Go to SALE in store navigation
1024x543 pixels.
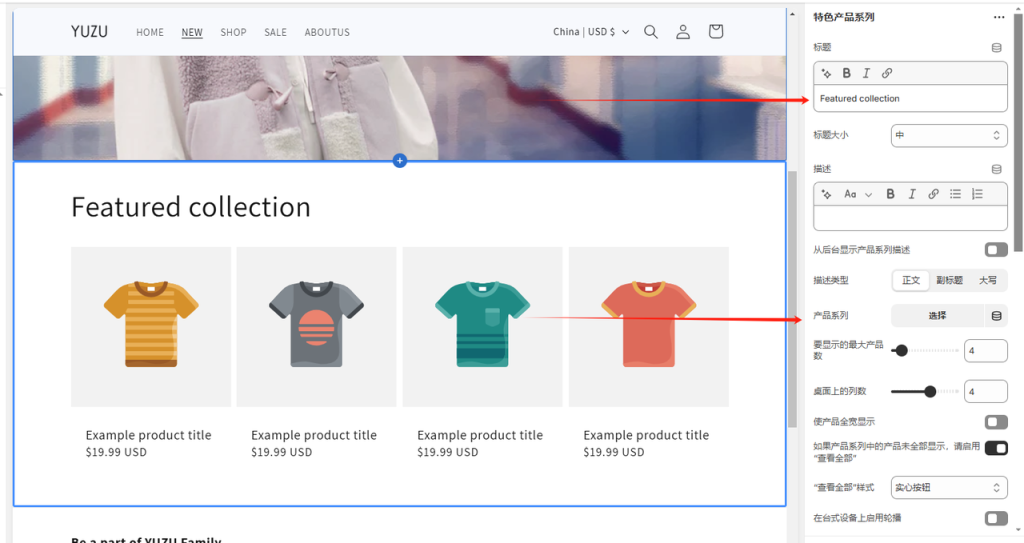(275, 32)
